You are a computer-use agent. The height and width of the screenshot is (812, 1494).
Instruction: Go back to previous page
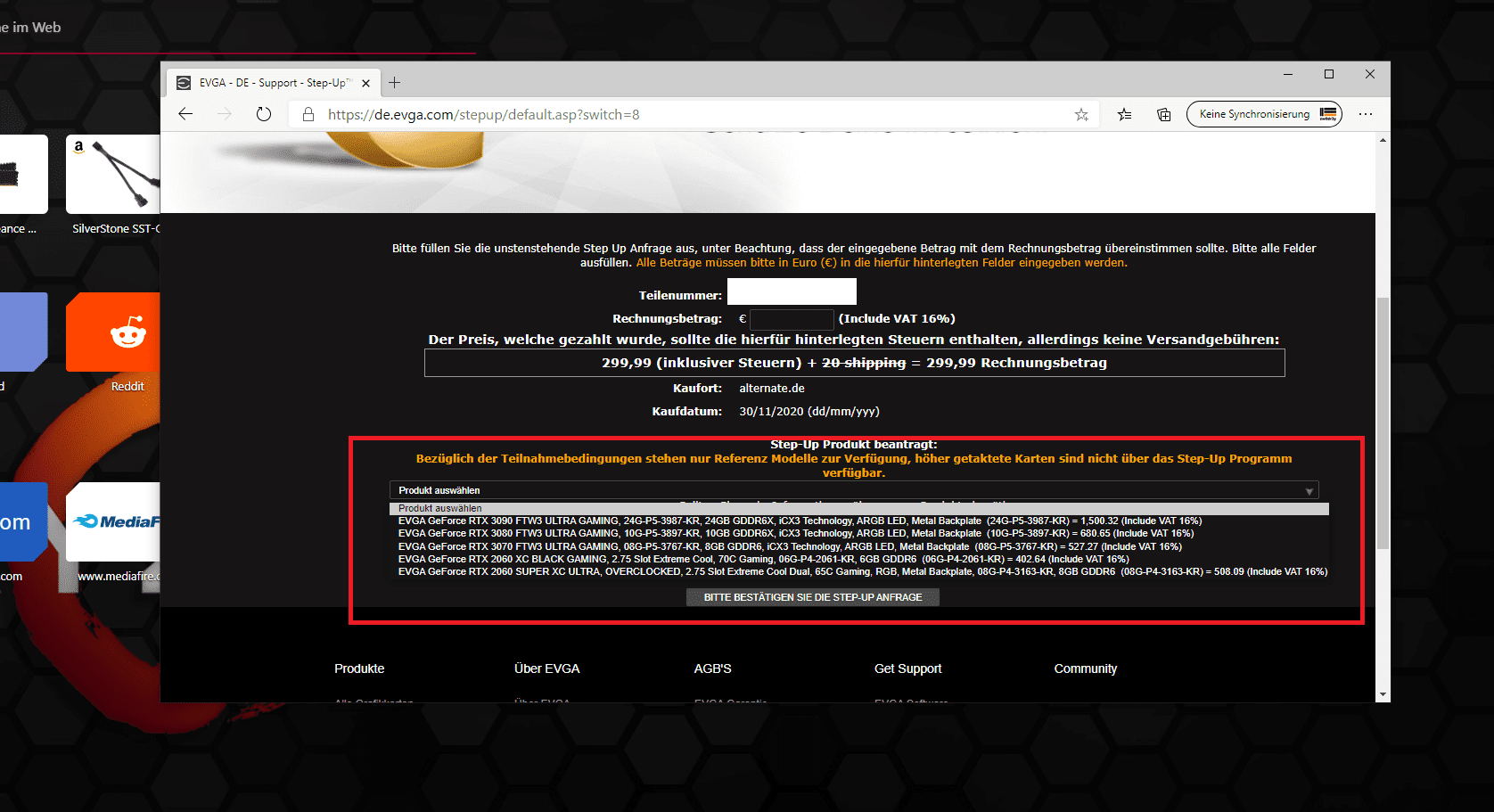pos(185,114)
